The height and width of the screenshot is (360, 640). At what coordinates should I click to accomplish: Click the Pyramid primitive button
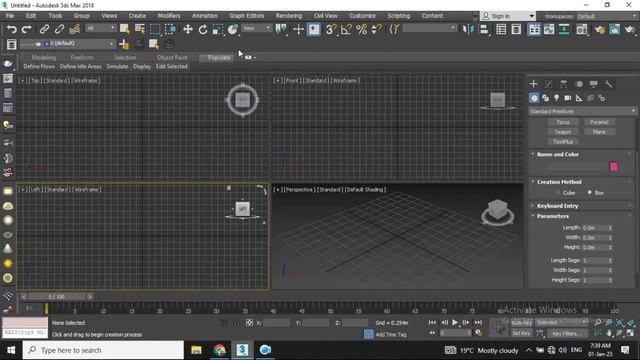(x=599, y=122)
